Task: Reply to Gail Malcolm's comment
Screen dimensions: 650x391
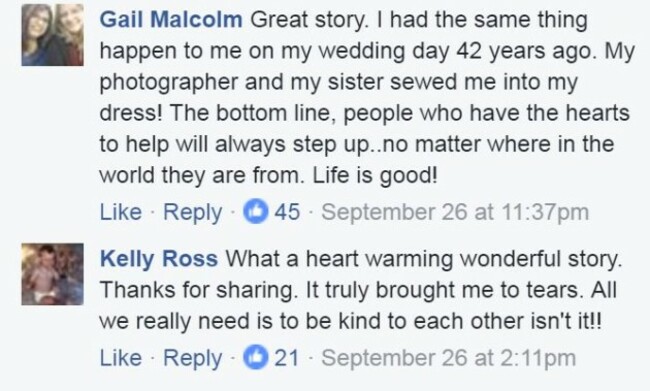Action: (193, 213)
